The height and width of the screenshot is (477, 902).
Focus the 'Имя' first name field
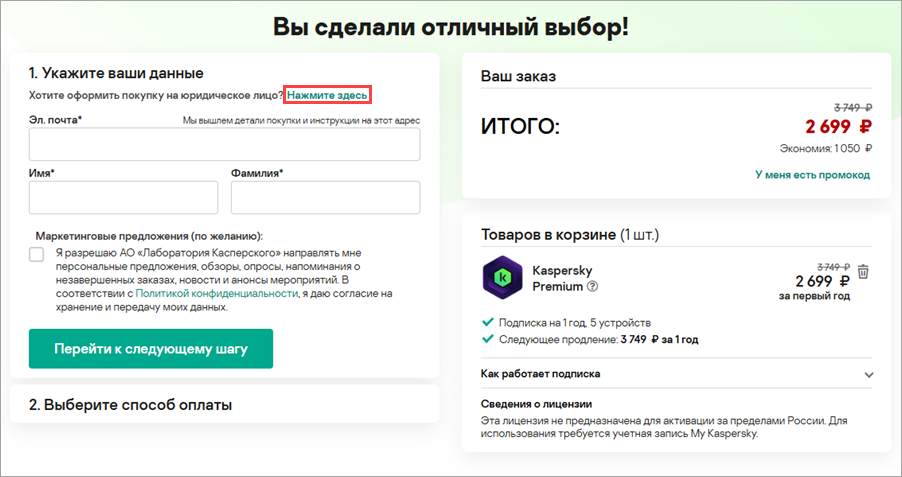[124, 197]
